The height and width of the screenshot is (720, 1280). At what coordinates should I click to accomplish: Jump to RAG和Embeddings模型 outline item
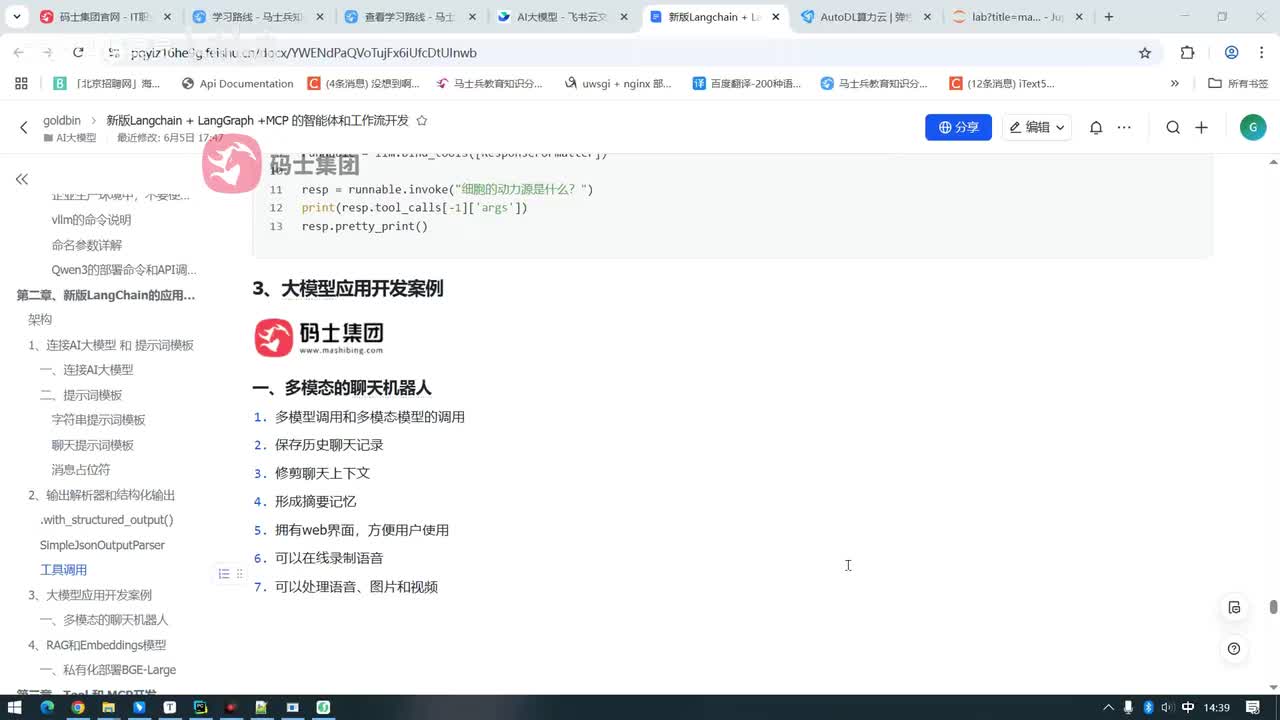[x=97, y=645]
